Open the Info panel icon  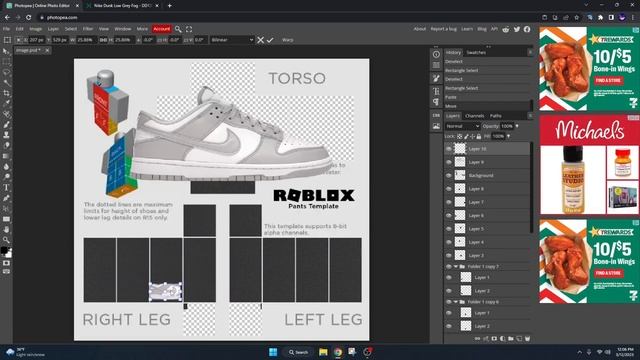coord(436,54)
